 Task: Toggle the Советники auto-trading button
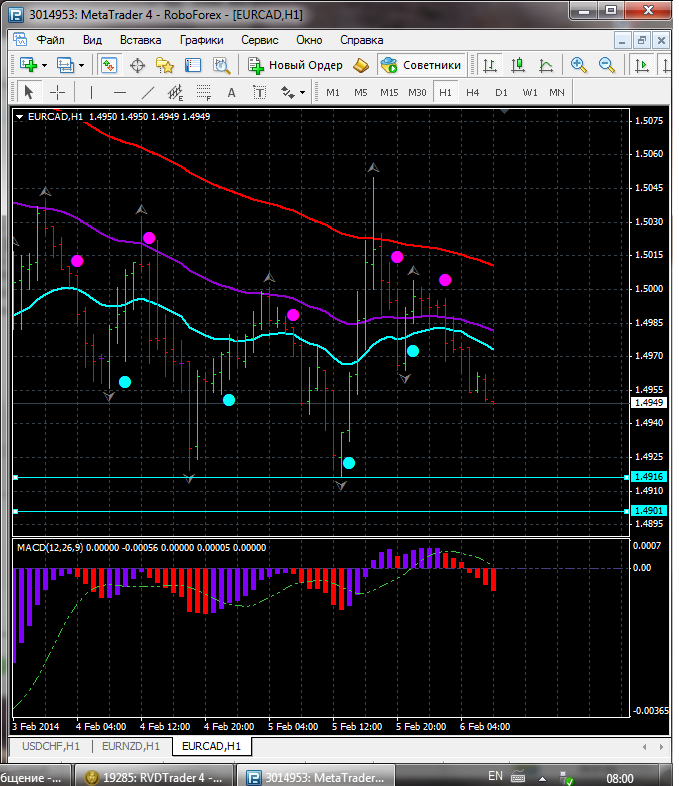click(x=421, y=65)
